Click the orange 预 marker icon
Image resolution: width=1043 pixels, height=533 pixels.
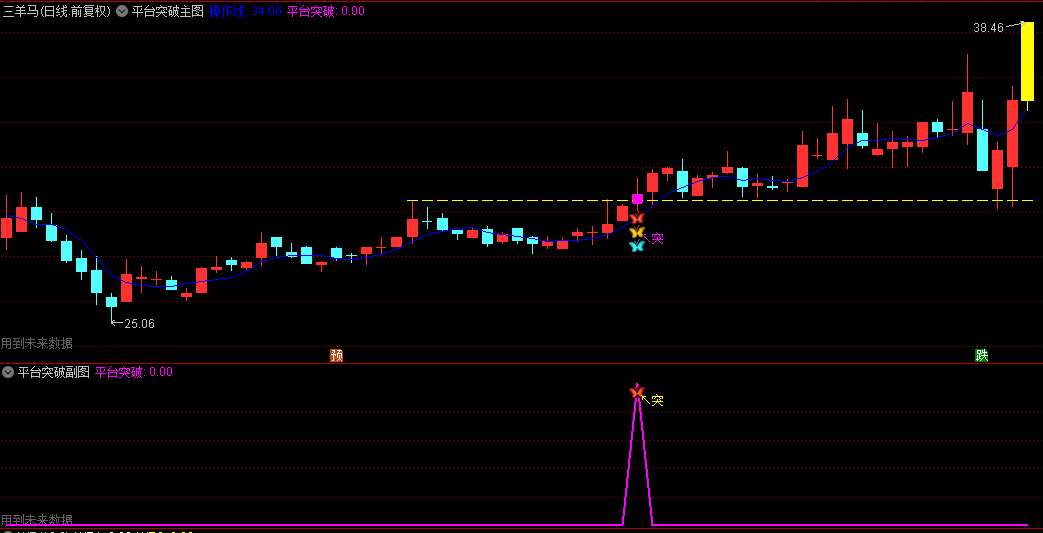337,355
